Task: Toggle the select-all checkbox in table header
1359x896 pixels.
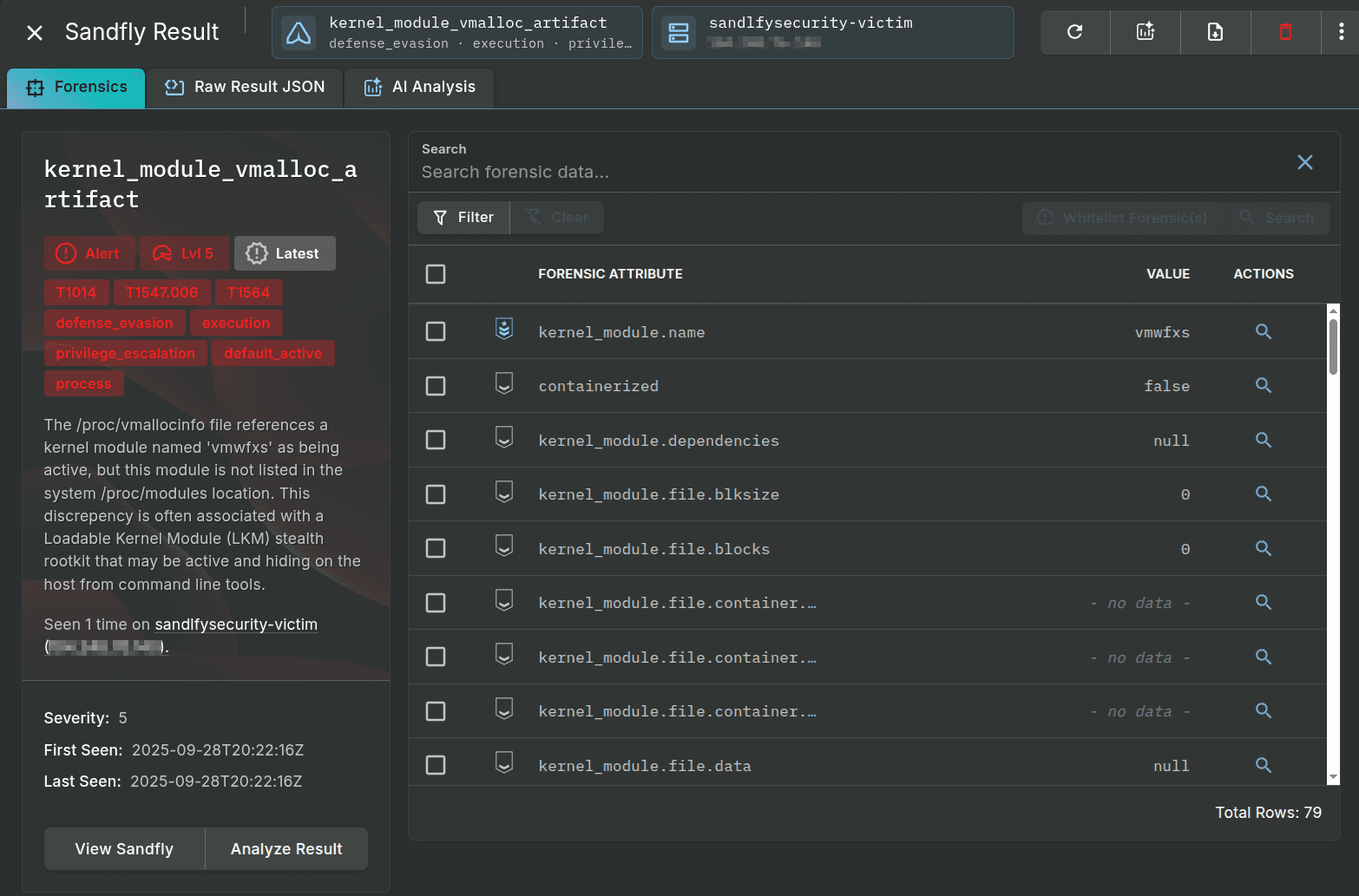Action: 436,274
